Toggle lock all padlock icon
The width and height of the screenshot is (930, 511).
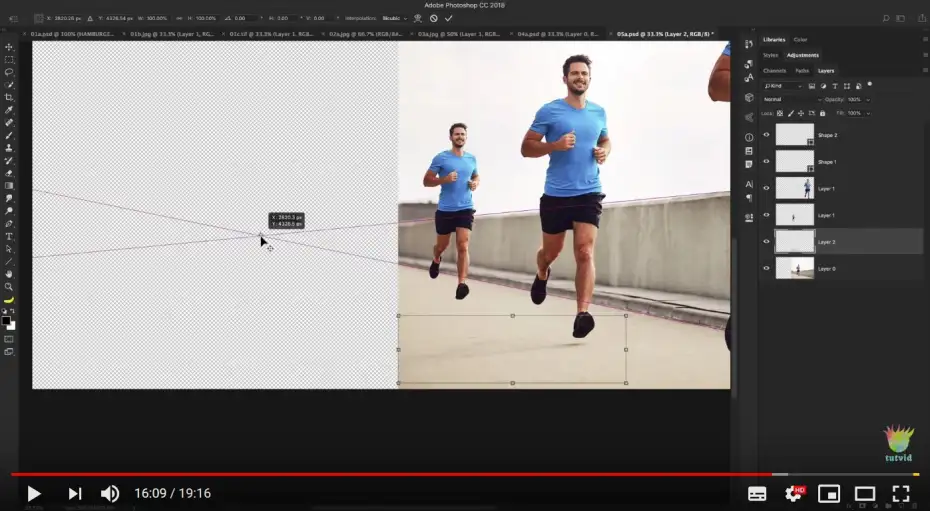(x=823, y=113)
